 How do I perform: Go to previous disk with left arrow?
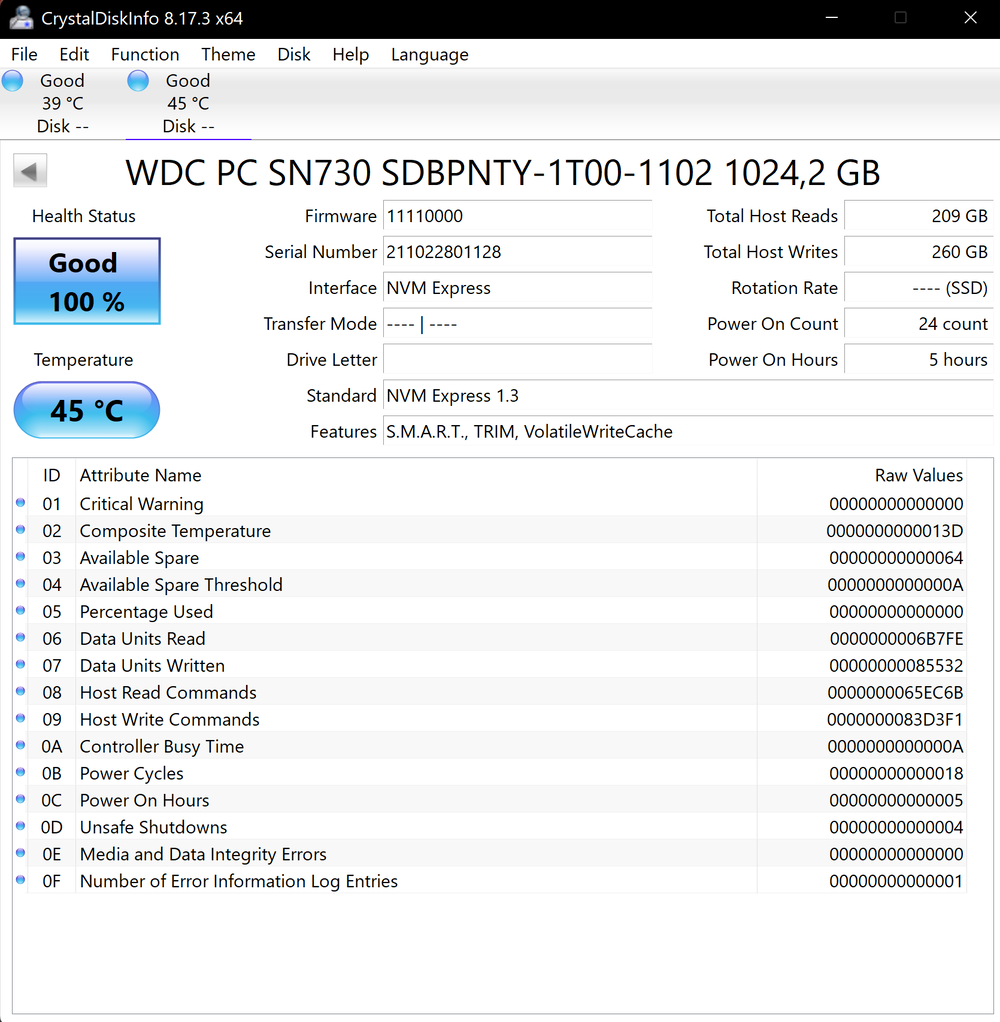point(30,171)
